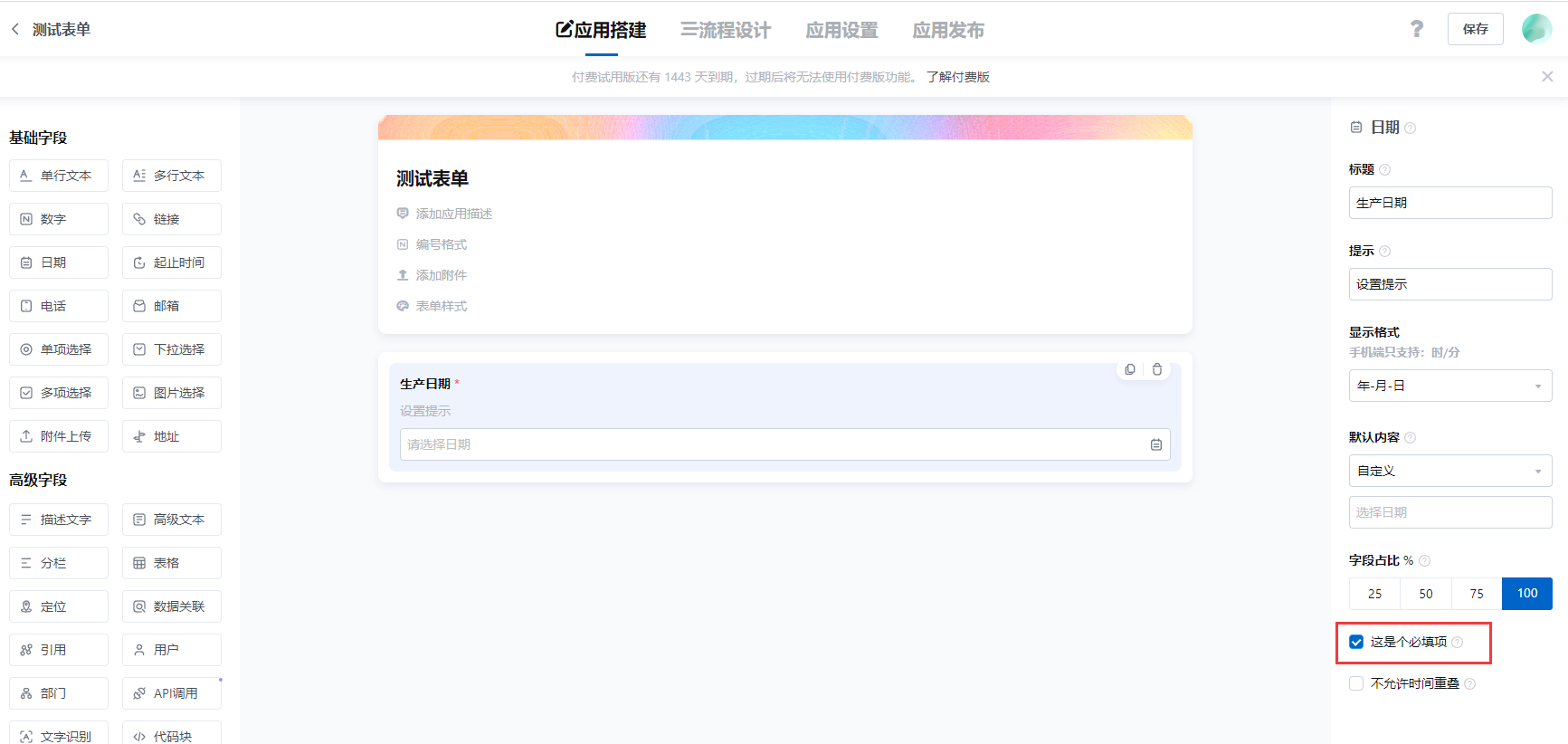Screen dimensions: 1568x744
Task: Switch to 应用发布 tab
Action: click(948, 30)
